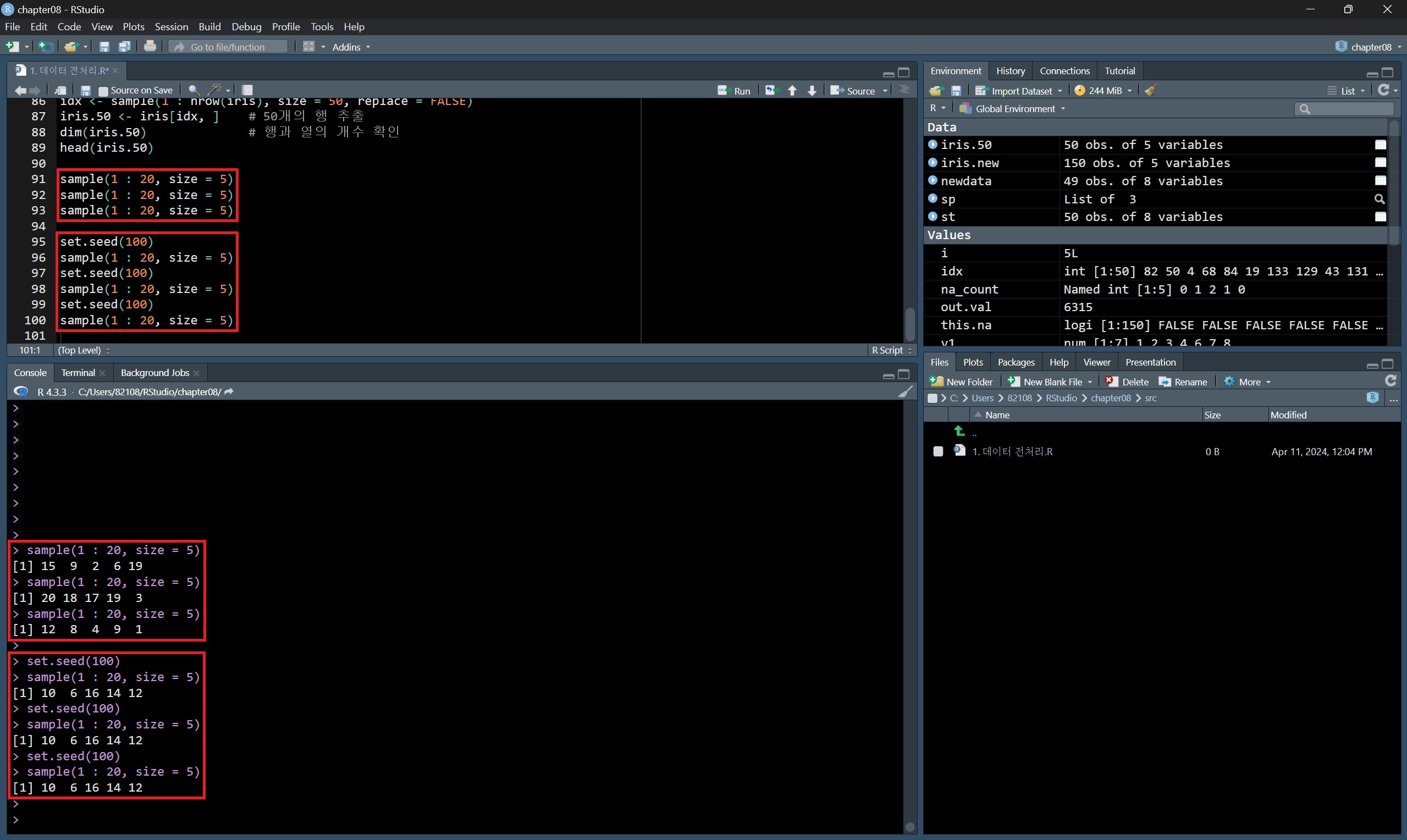Image resolution: width=1407 pixels, height=840 pixels.
Task: Open the Session menu
Action: [x=171, y=26]
